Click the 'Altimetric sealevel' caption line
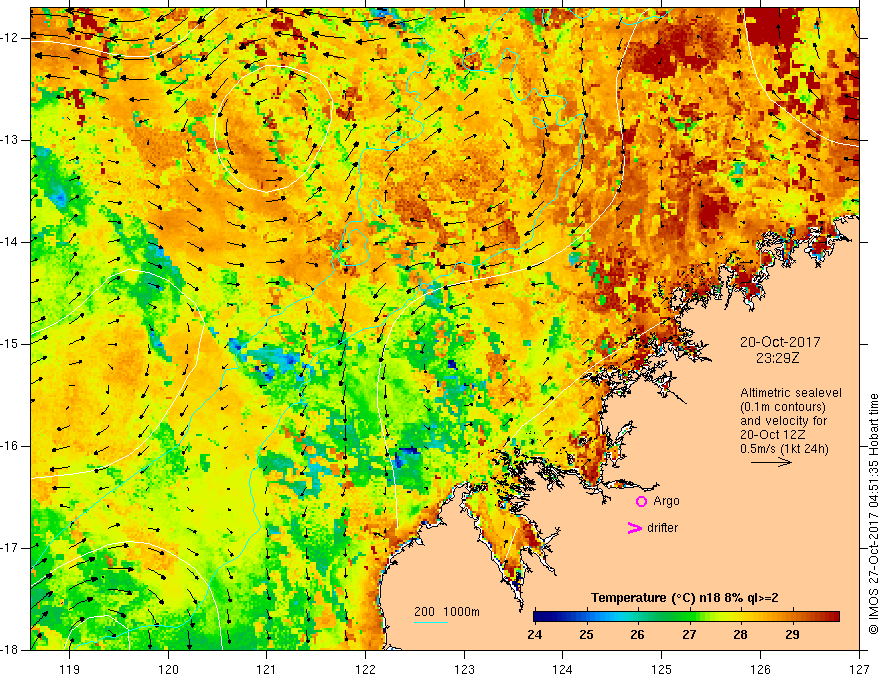Image resolution: width=880 pixels, height=680 pixels. 791,393
